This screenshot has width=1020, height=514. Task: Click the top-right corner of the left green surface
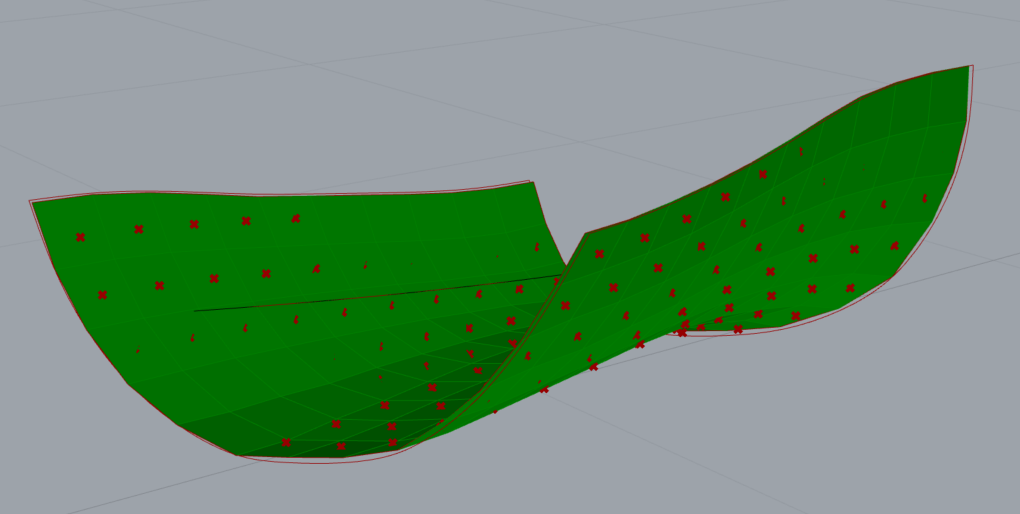coord(531,183)
